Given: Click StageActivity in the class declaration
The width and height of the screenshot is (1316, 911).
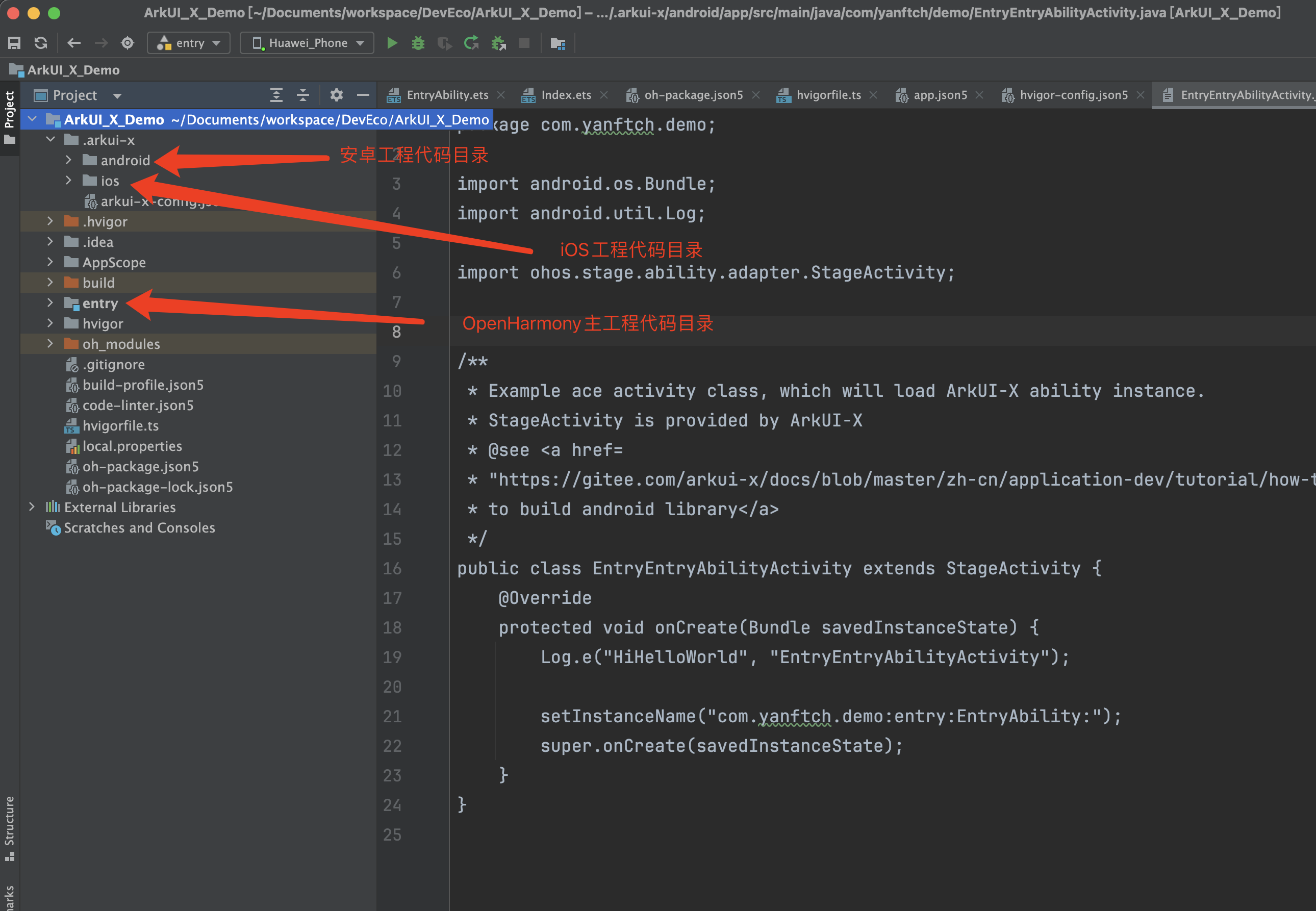Looking at the screenshot, I should [x=1013, y=569].
